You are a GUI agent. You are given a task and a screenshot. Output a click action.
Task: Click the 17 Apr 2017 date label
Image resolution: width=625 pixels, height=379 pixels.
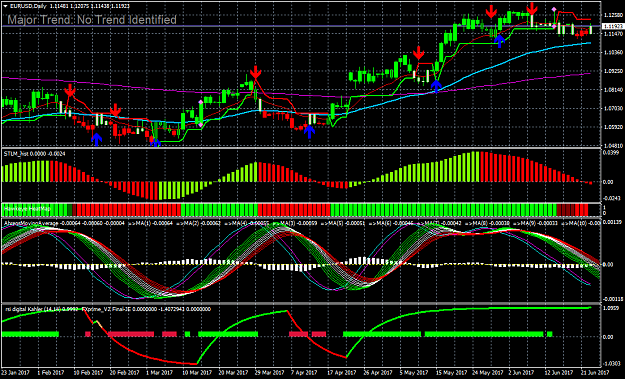[x=342, y=373]
